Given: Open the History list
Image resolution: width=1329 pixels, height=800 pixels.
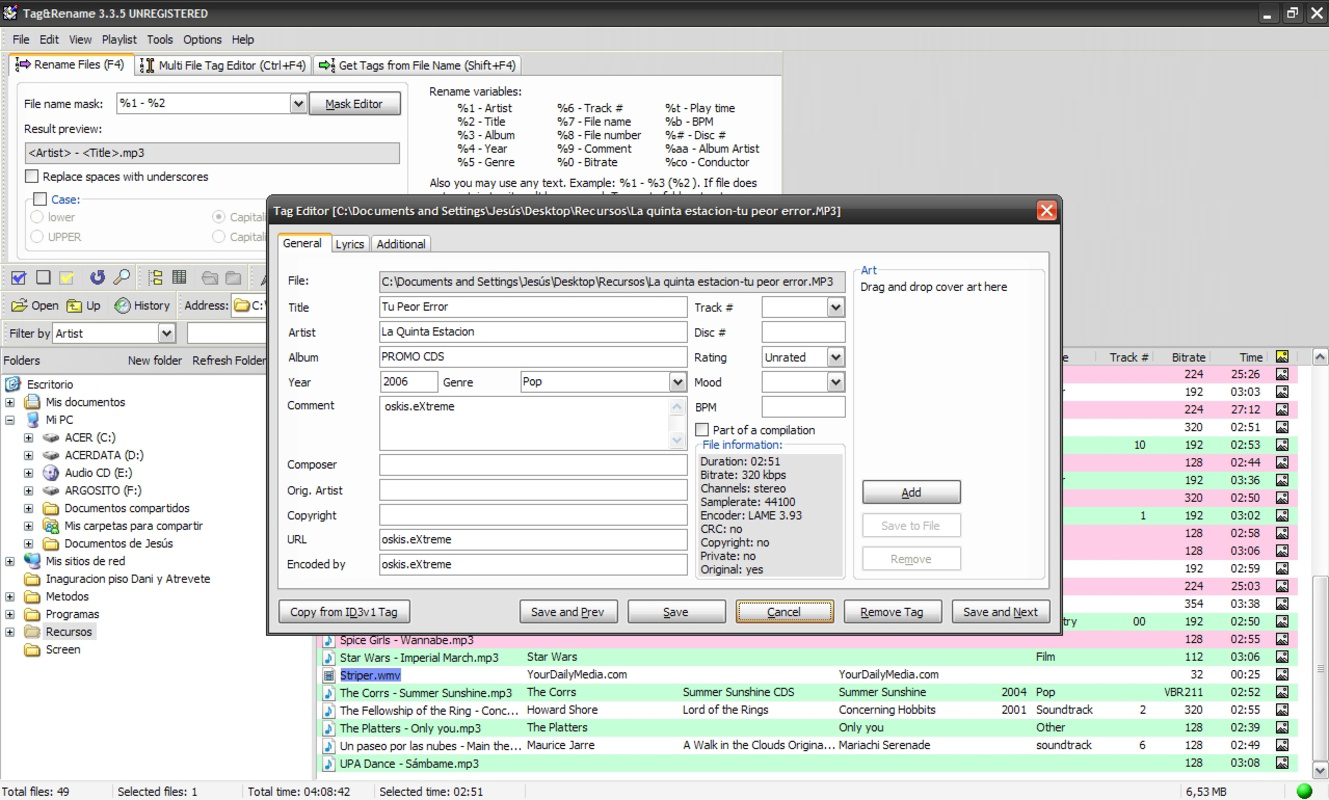Looking at the screenshot, I should pos(142,305).
